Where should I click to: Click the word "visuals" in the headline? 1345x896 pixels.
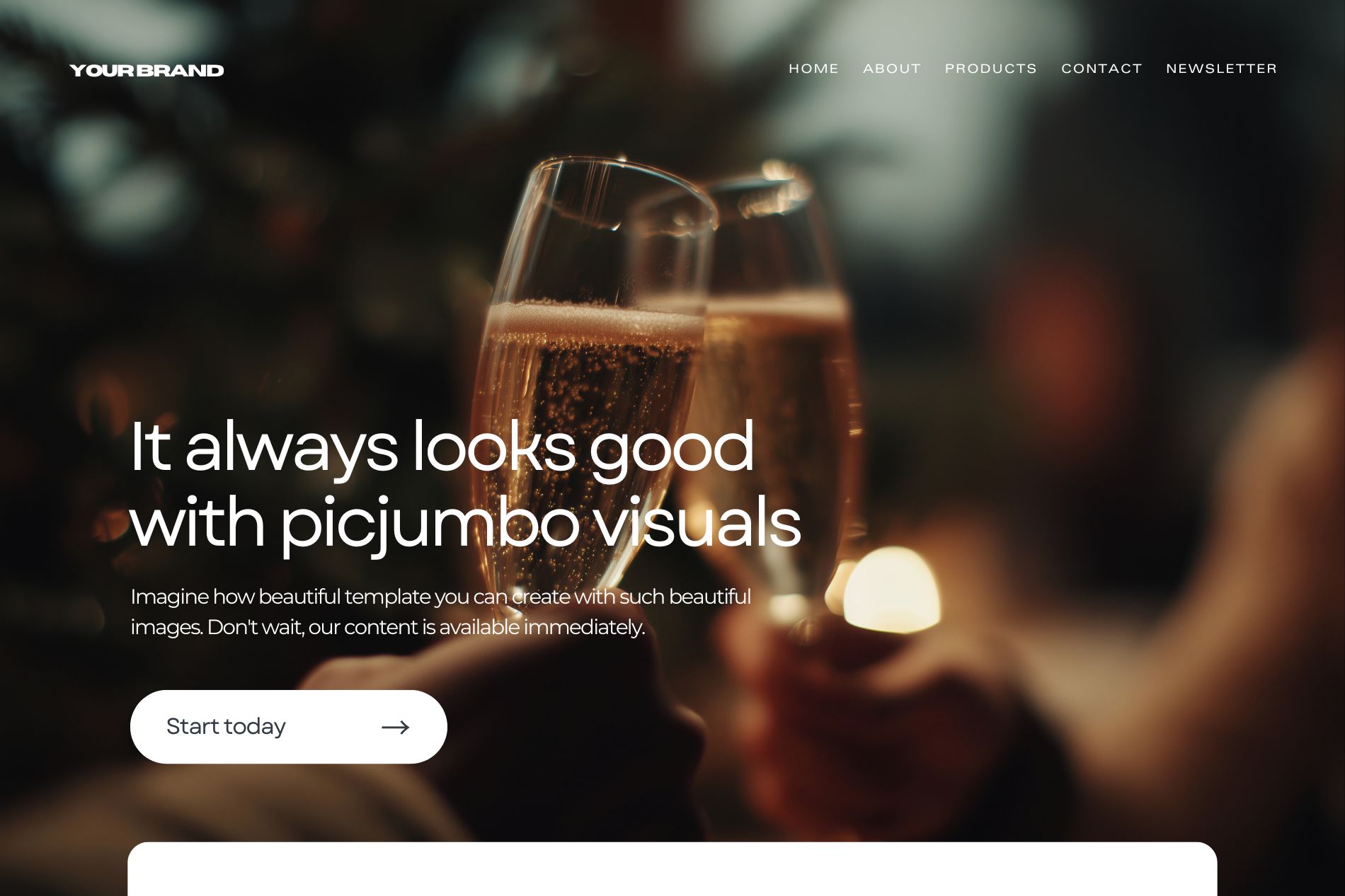pos(697,522)
